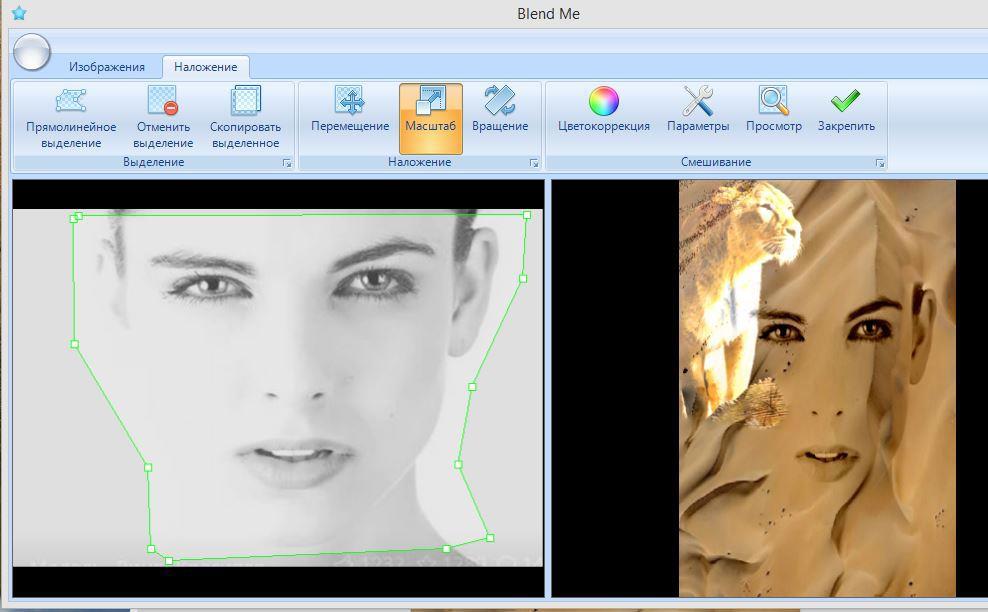Click the top-right corner selection handle
988x612 pixels.
point(527,215)
